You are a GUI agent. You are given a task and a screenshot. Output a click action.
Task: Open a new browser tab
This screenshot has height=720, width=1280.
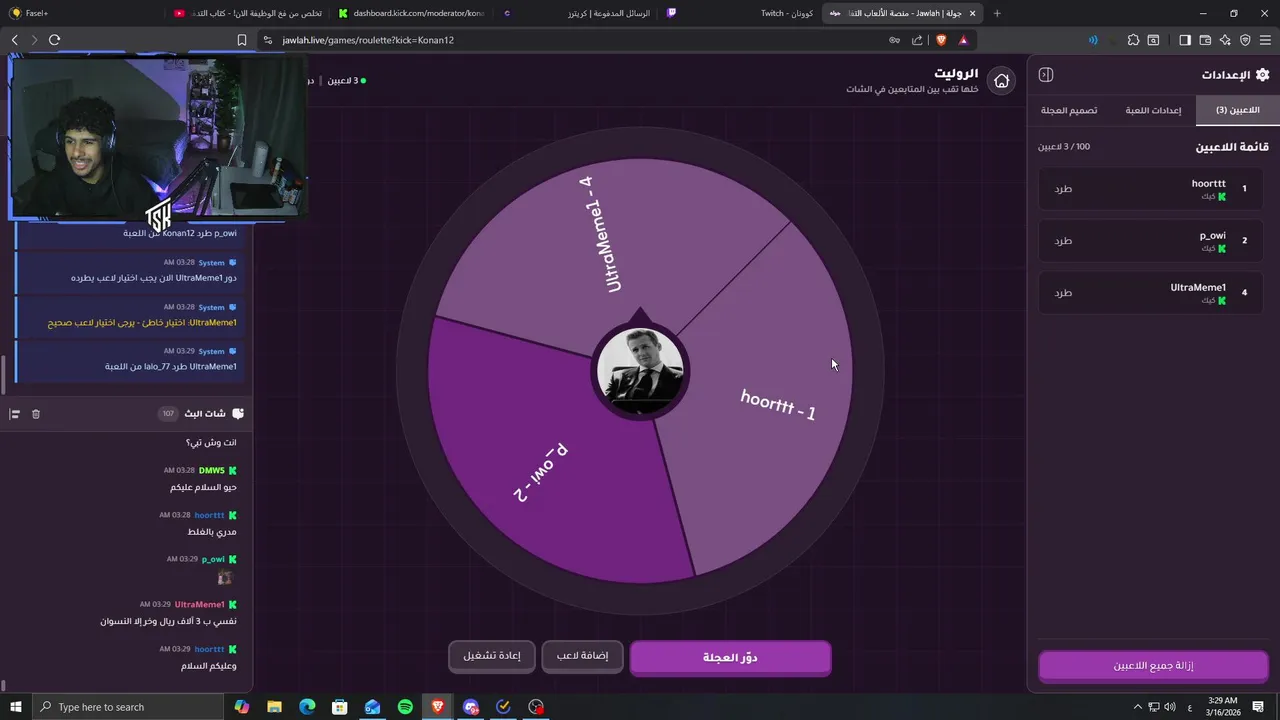pos(996,13)
